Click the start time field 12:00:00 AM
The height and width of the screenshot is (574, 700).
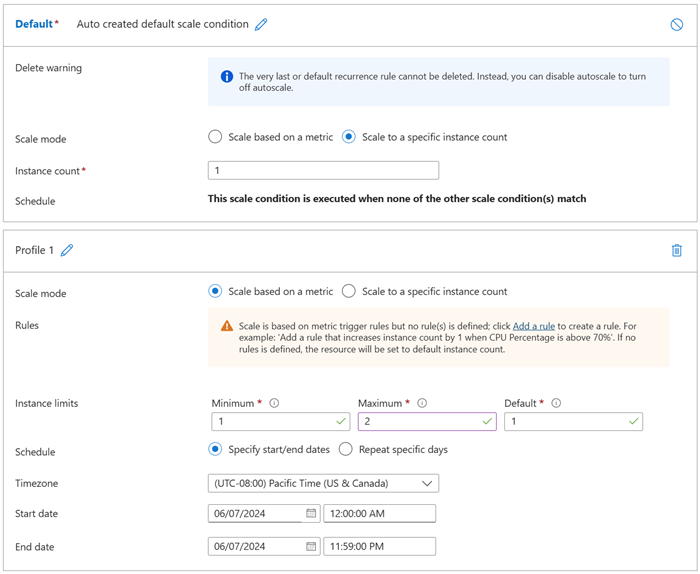click(379, 513)
